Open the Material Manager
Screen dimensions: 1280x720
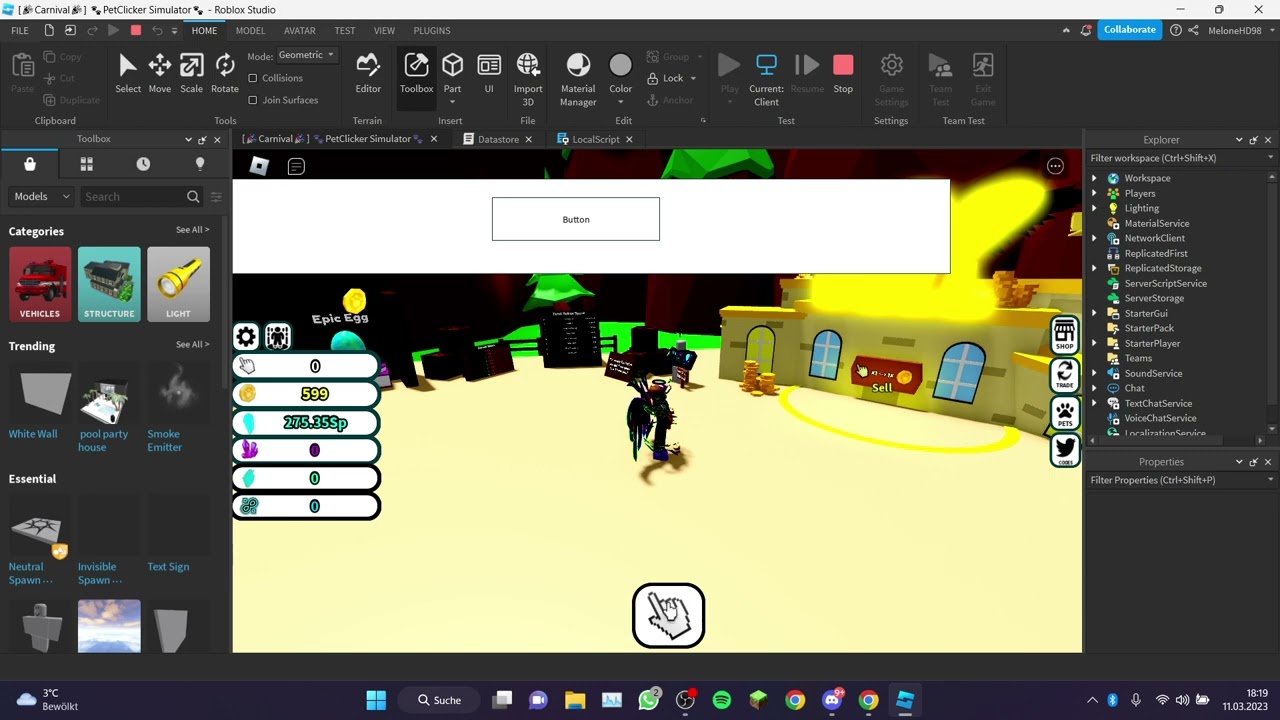(578, 79)
